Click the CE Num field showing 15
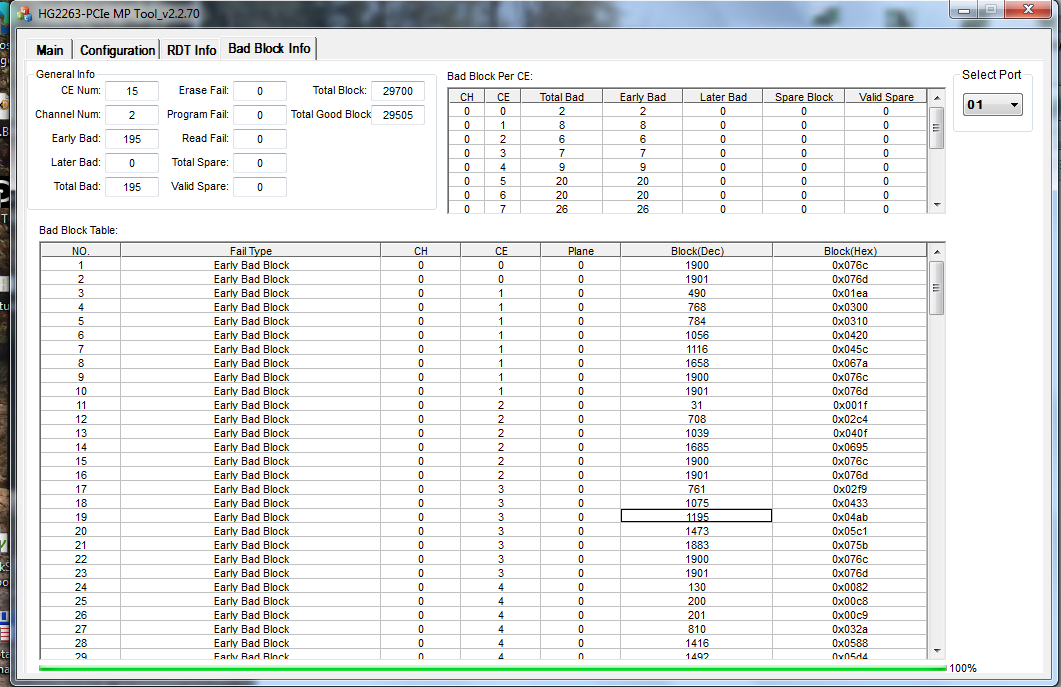The height and width of the screenshot is (687, 1061). click(132, 91)
